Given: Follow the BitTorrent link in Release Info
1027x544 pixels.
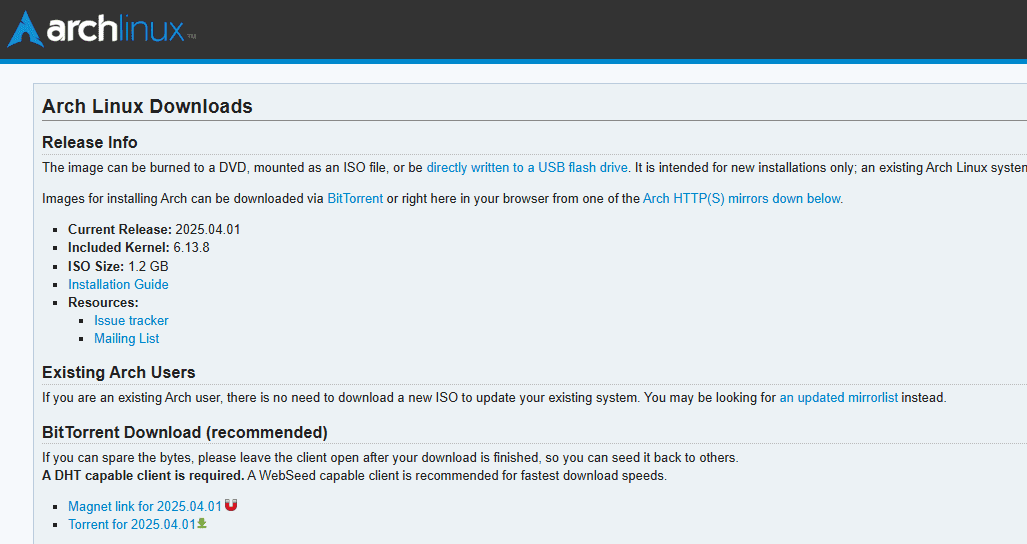Looking at the screenshot, I should pos(355,198).
